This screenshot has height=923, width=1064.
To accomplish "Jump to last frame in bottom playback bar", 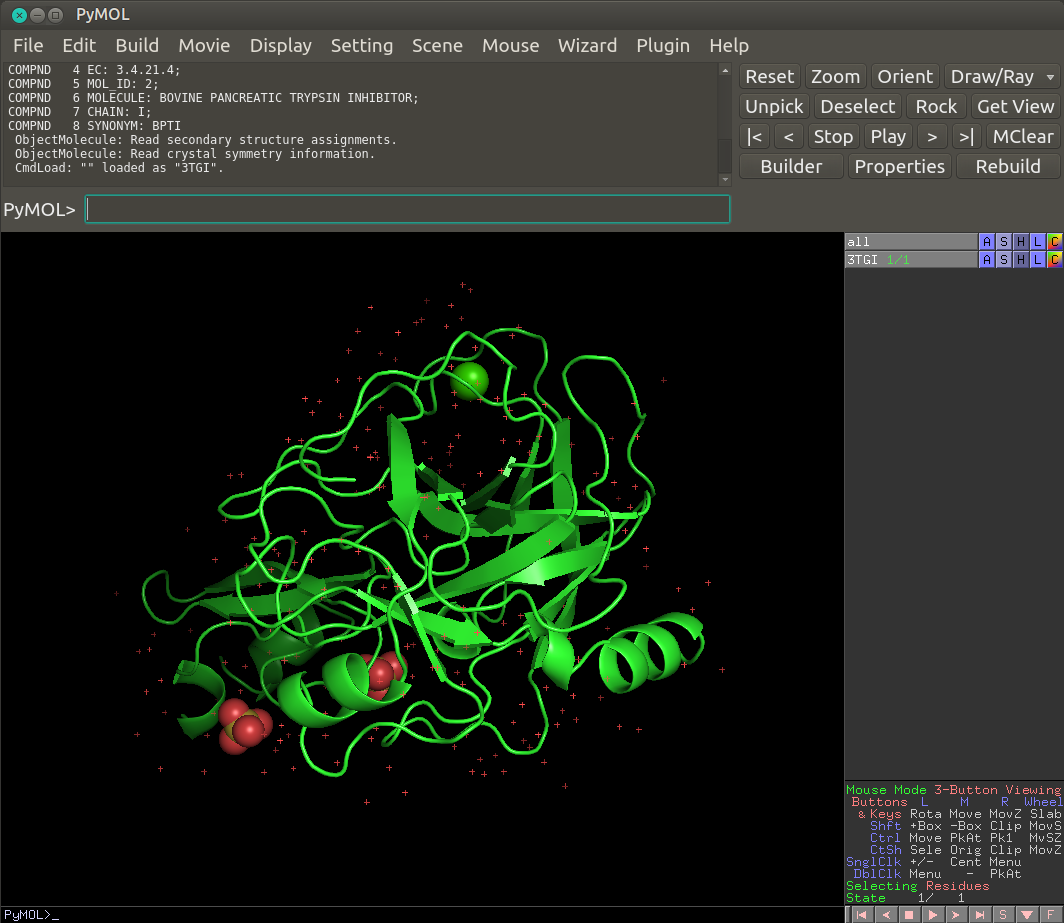I will 979,915.
